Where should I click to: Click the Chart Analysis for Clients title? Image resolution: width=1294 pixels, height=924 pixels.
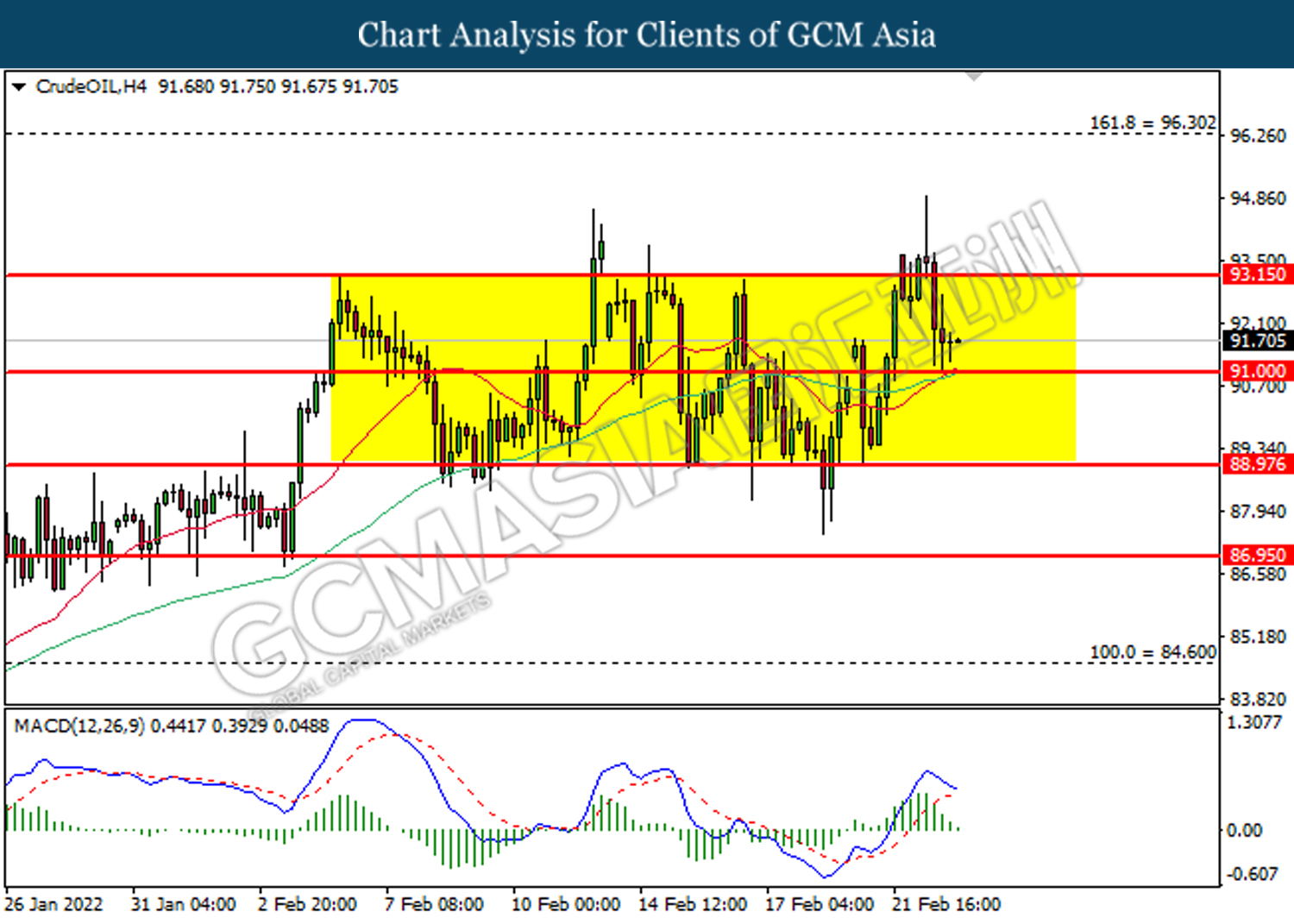coord(647,35)
